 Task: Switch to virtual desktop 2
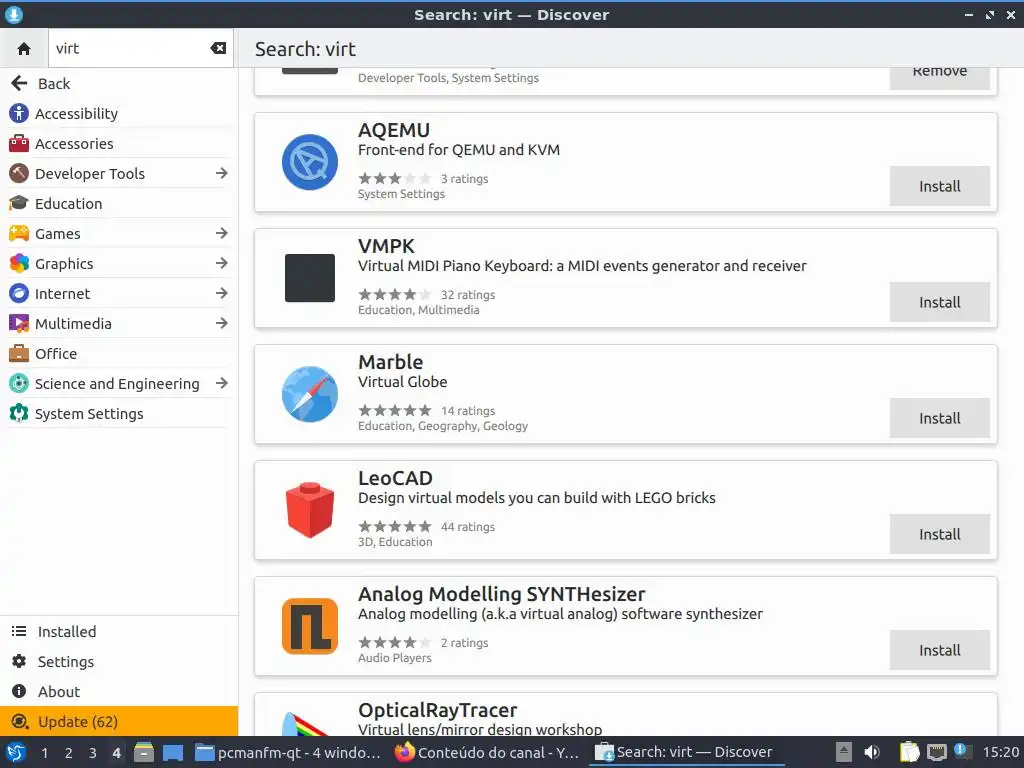[69, 753]
